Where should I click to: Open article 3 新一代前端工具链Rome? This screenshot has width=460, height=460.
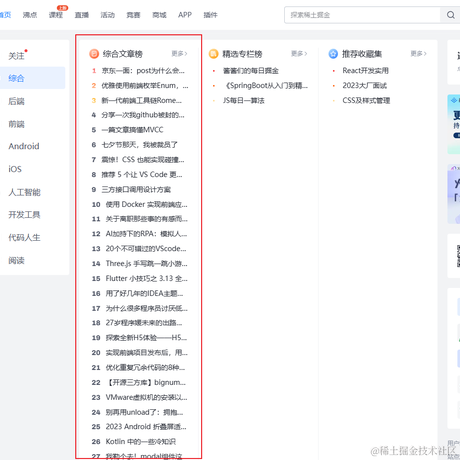pos(142,100)
